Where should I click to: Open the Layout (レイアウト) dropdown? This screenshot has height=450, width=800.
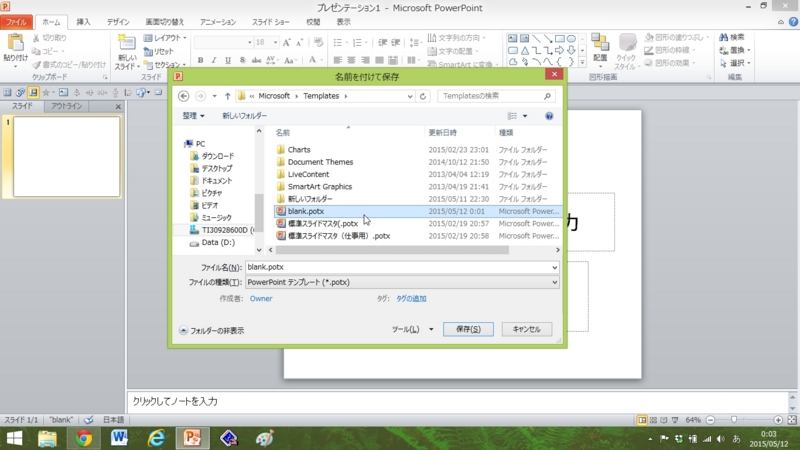(x=165, y=38)
